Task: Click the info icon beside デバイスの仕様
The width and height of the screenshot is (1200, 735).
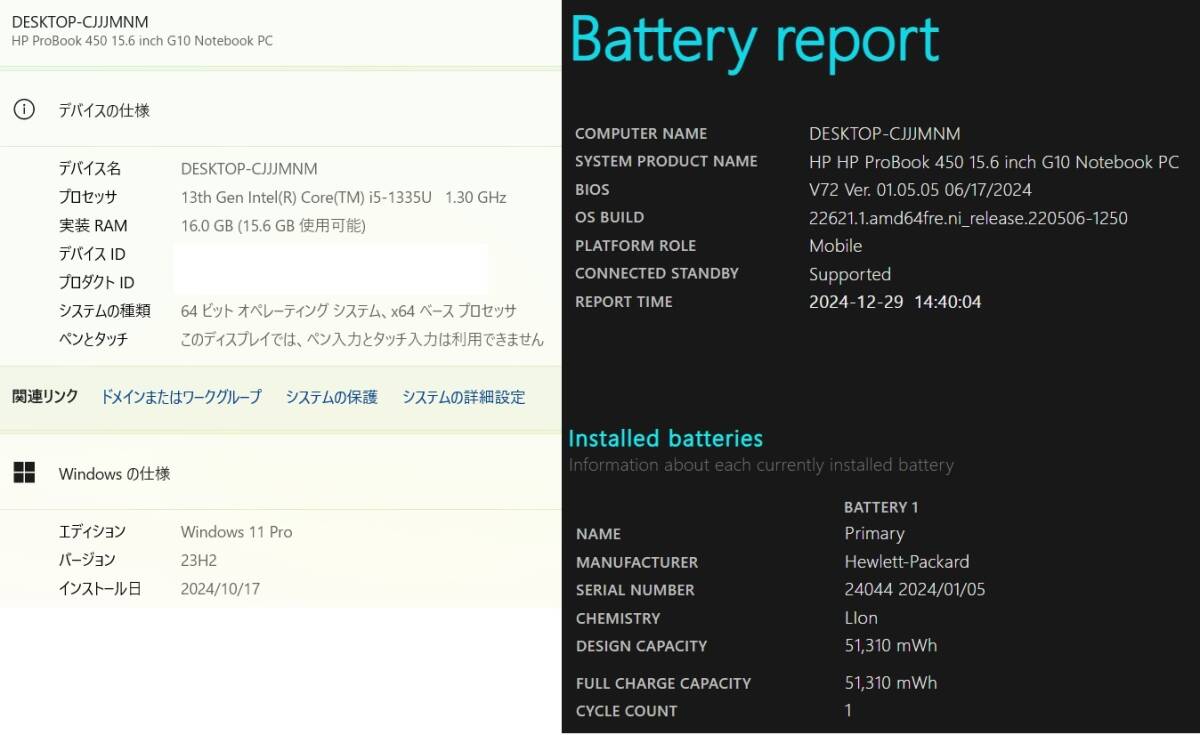Action: point(24,110)
